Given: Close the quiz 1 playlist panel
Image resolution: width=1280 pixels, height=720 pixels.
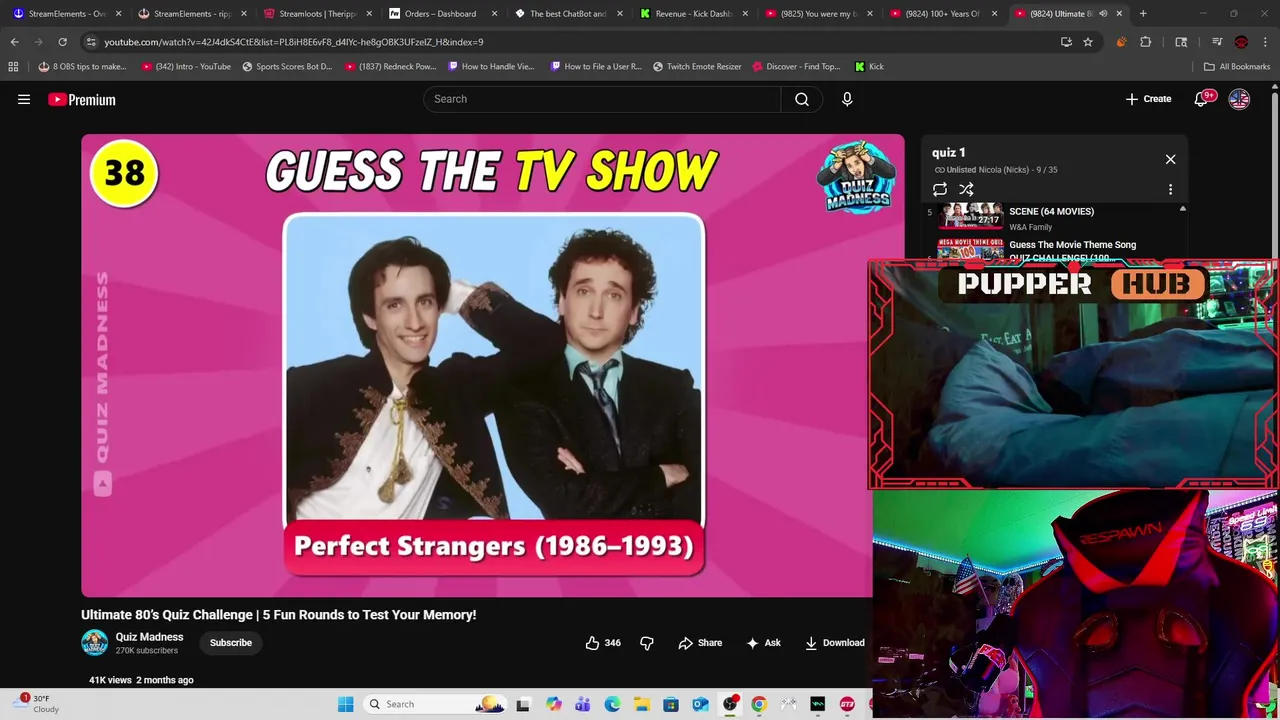Looking at the screenshot, I should pyautogui.click(x=1170, y=159).
